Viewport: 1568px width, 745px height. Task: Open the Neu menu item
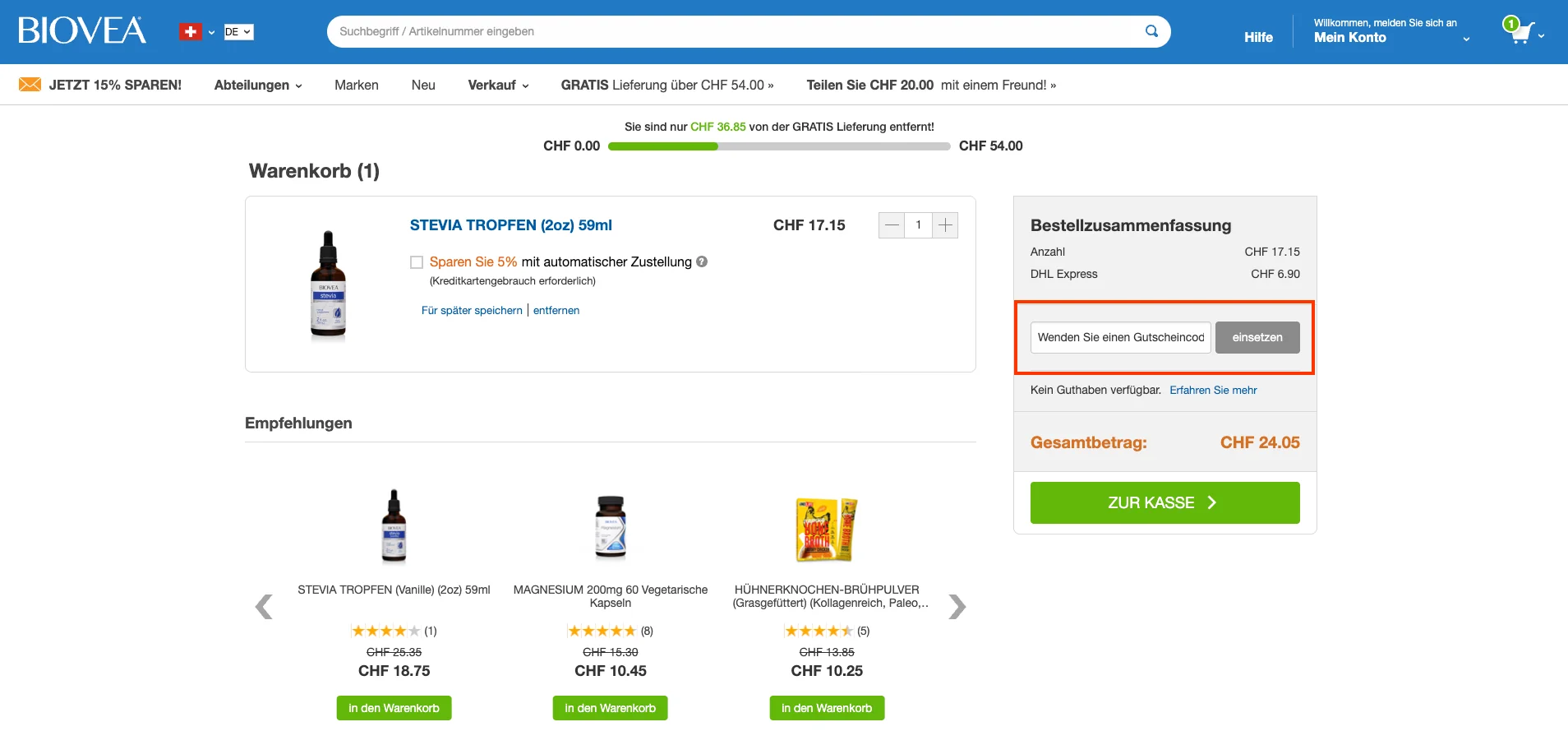[x=423, y=85]
